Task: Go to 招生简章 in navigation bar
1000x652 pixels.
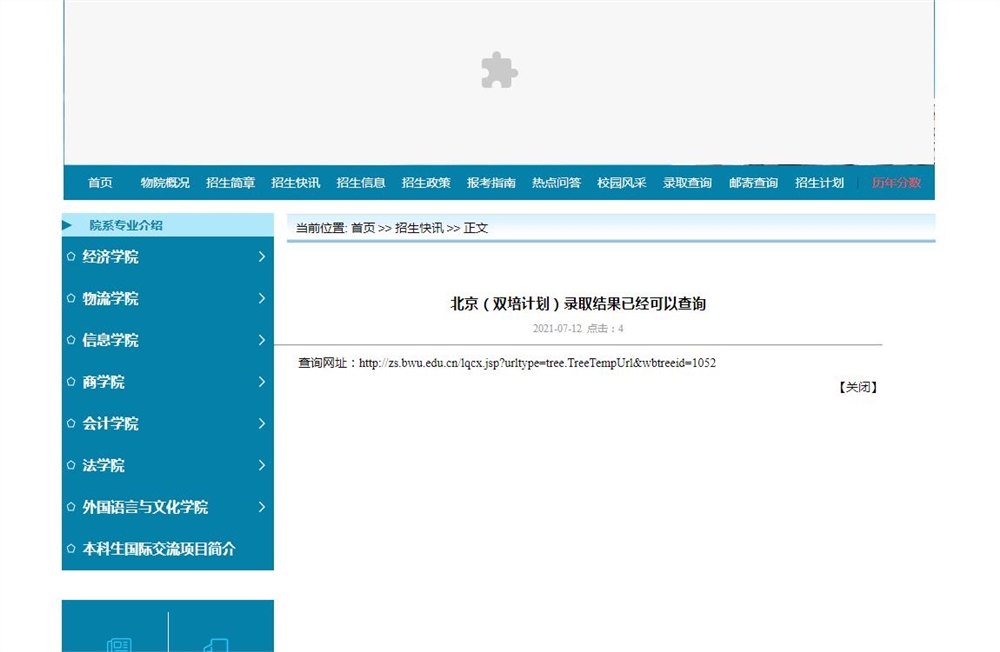Action: tap(230, 183)
